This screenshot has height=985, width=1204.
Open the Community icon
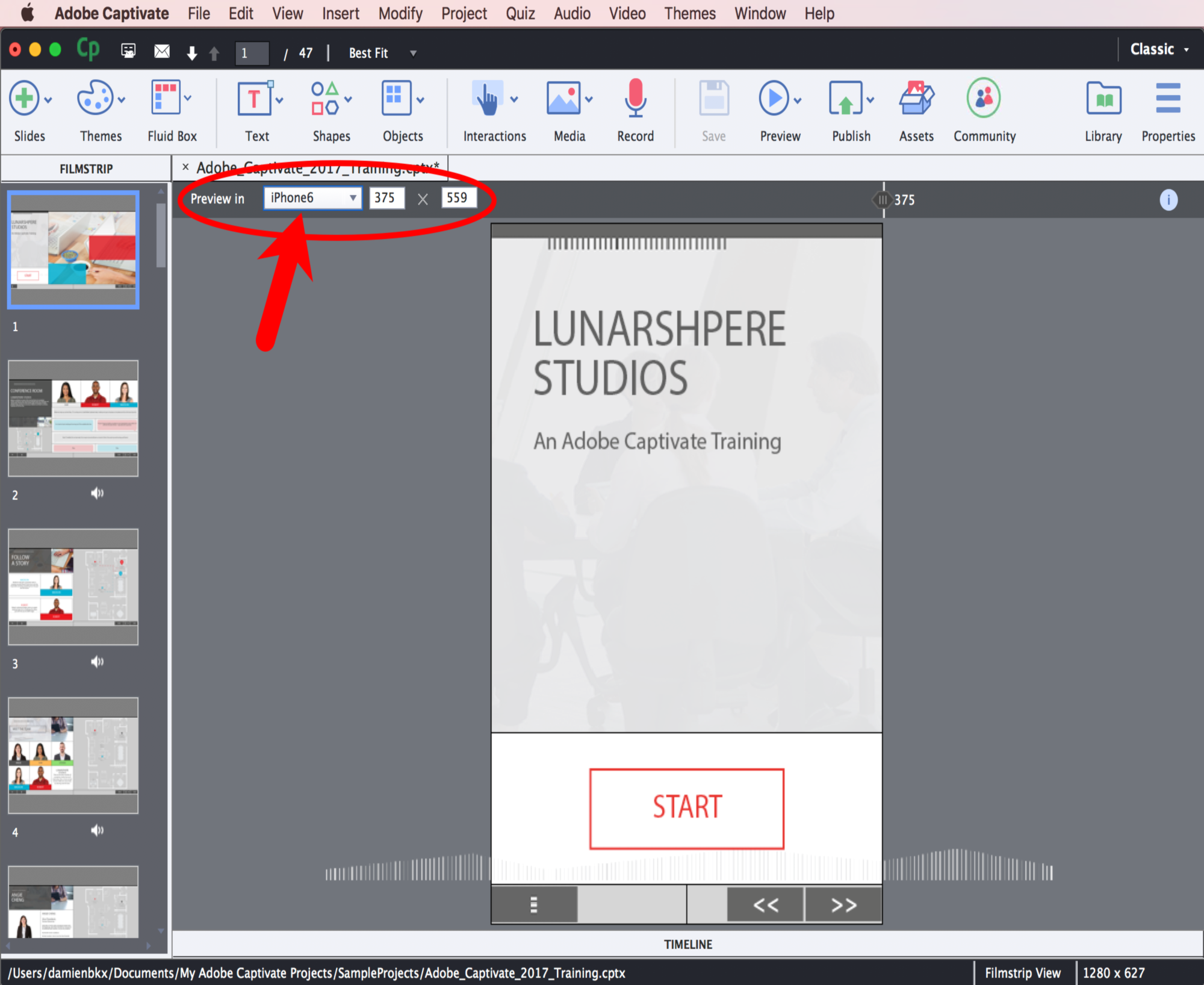click(984, 98)
